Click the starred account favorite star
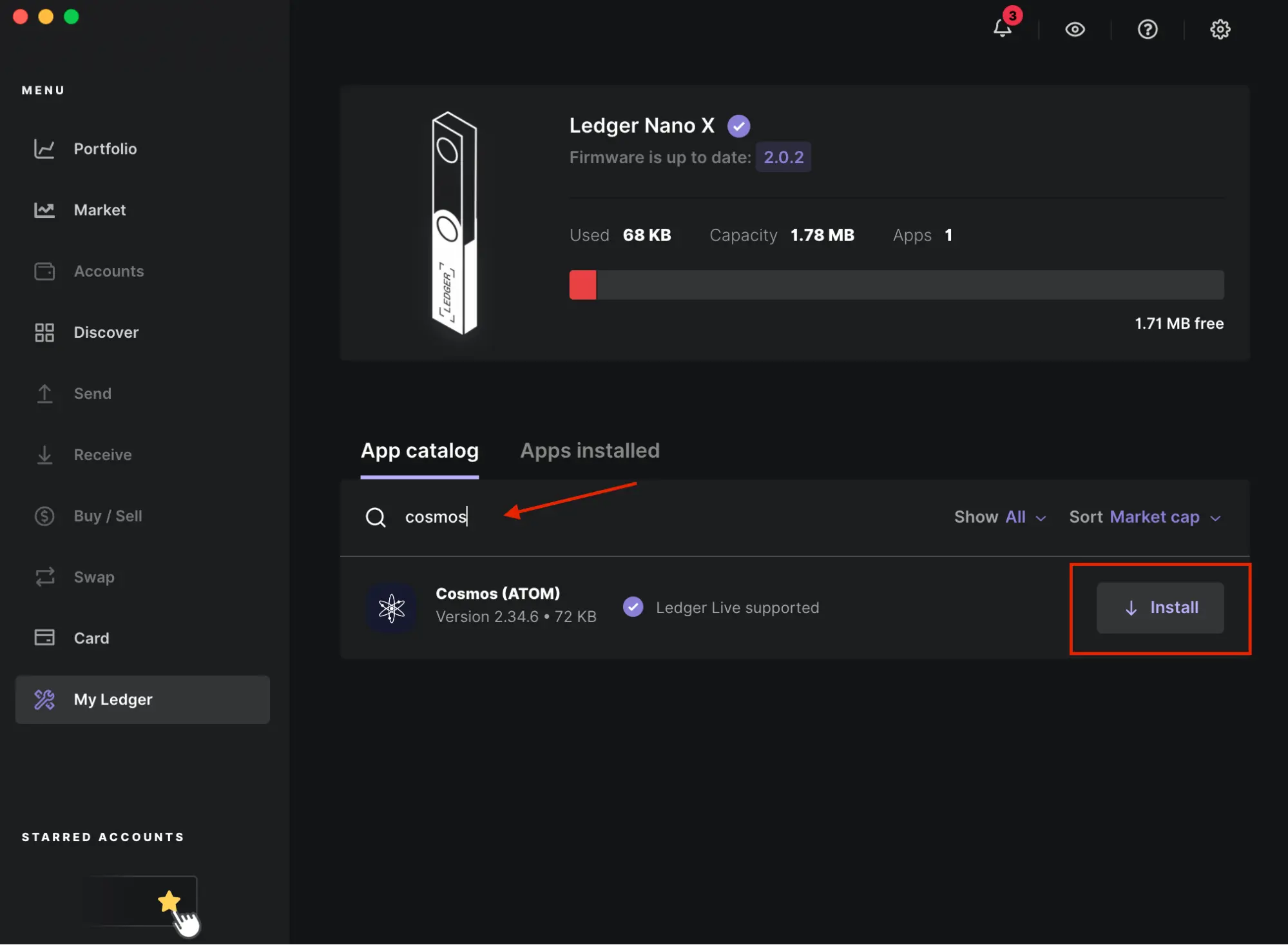This screenshot has height=945, width=1288. point(169,901)
